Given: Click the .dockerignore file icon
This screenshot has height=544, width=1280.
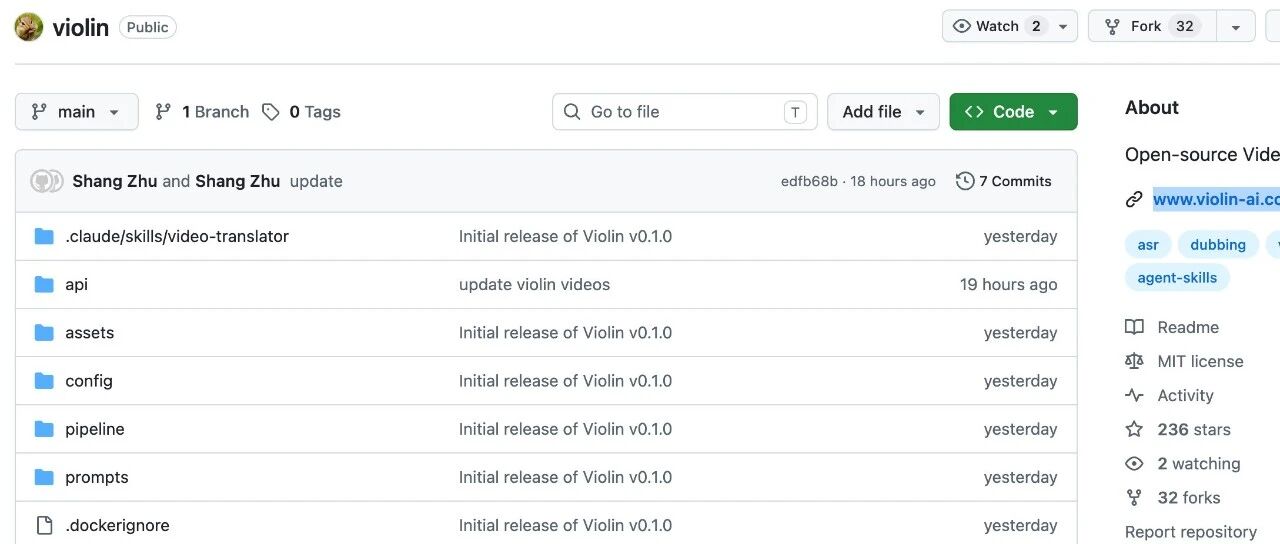Looking at the screenshot, I should click(44, 525).
